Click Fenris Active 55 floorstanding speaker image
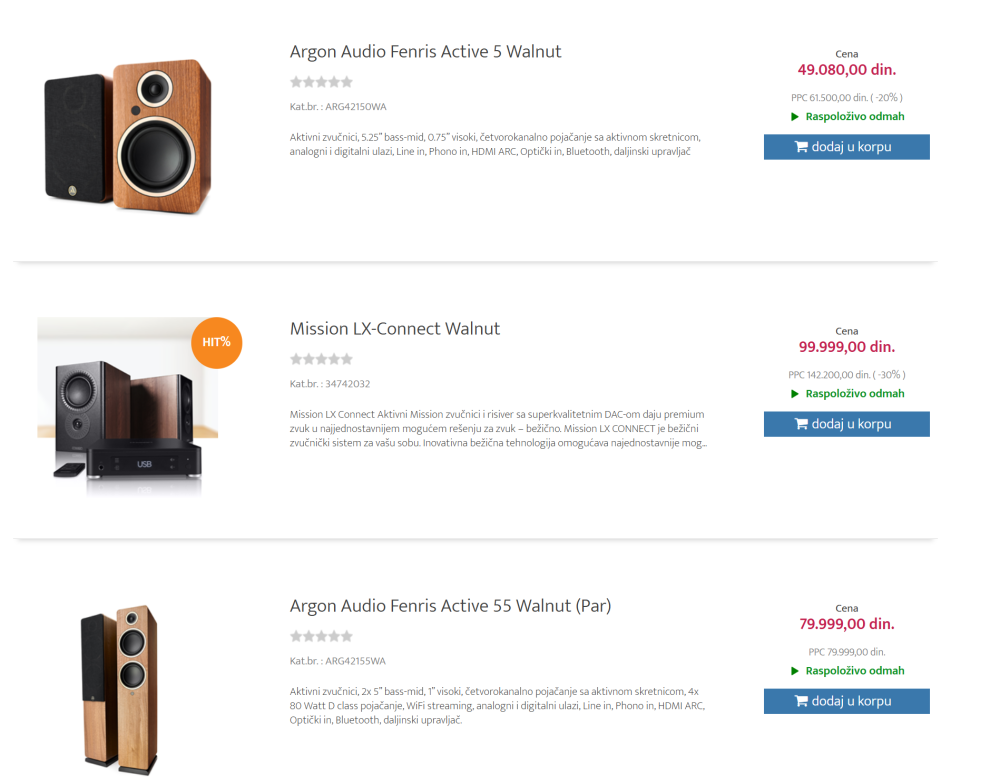1000x784 pixels. tap(119, 687)
